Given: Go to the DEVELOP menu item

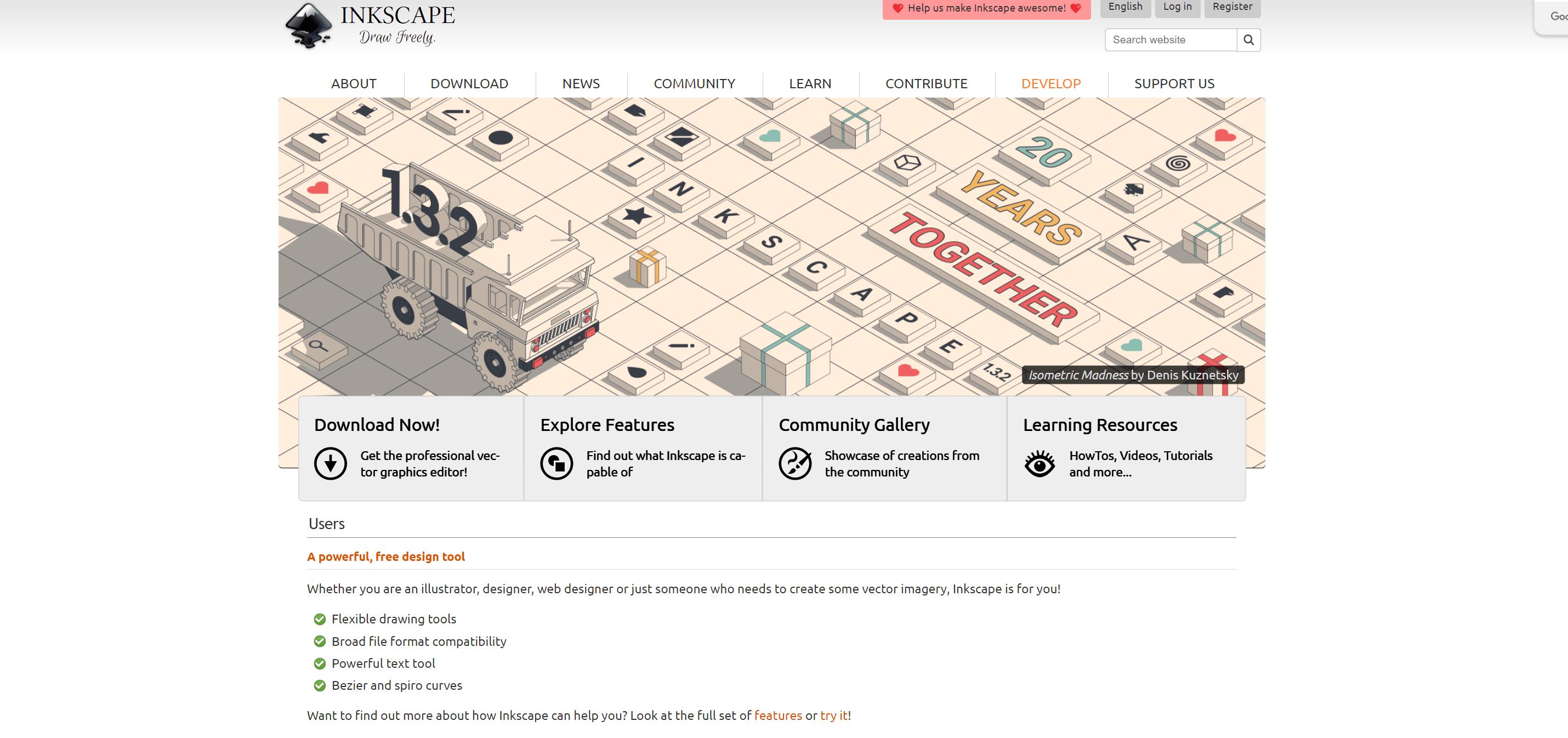Looking at the screenshot, I should tap(1050, 83).
